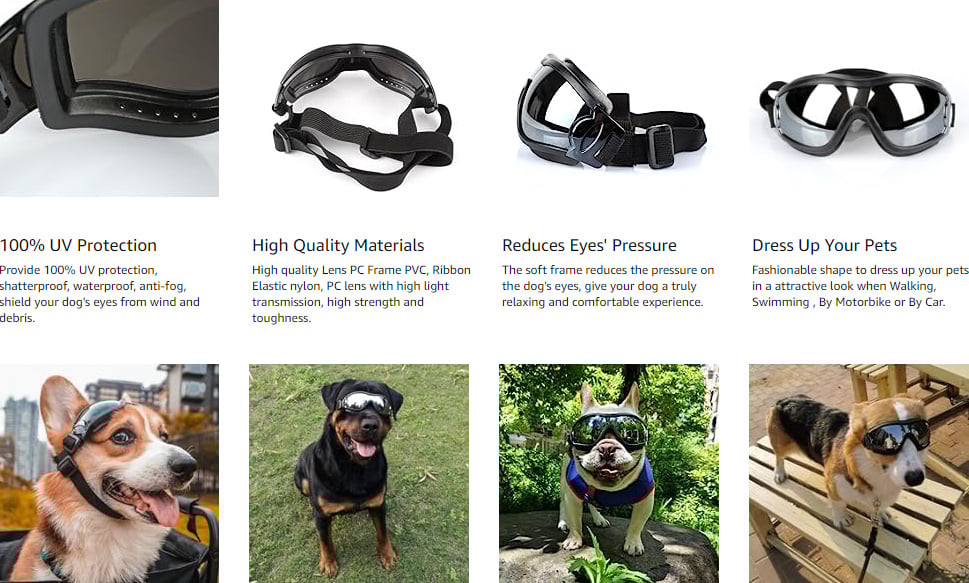
Task: Open the corgi on wooden bench photo
Action: click(x=859, y=473)
